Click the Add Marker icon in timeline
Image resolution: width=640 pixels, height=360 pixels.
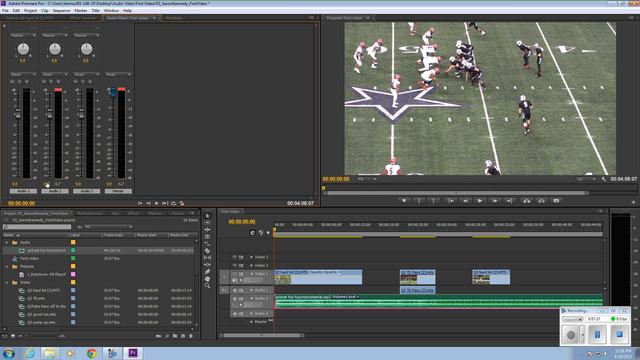pos(268,233)
